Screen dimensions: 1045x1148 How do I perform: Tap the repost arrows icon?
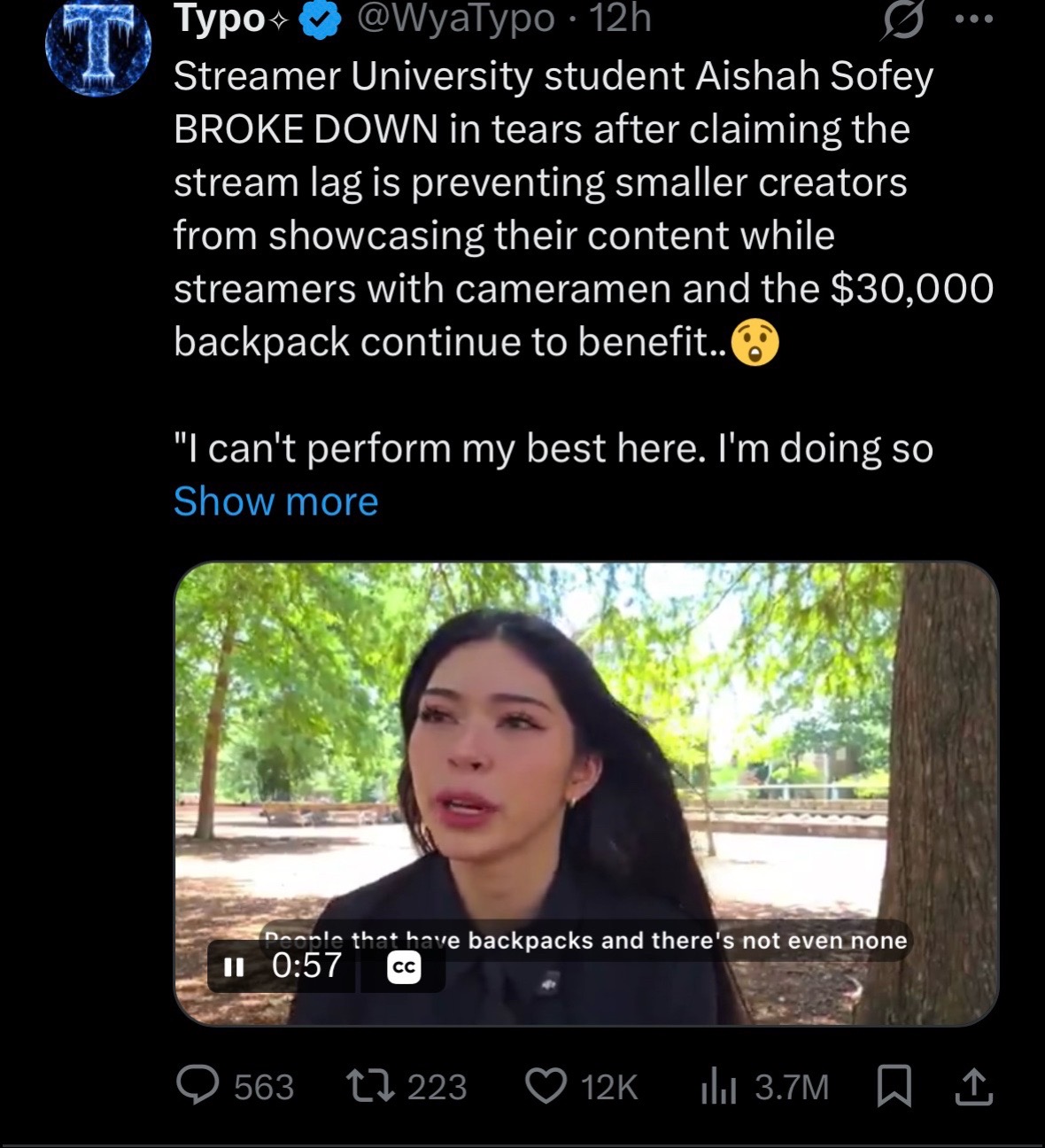pos(370,1086)
